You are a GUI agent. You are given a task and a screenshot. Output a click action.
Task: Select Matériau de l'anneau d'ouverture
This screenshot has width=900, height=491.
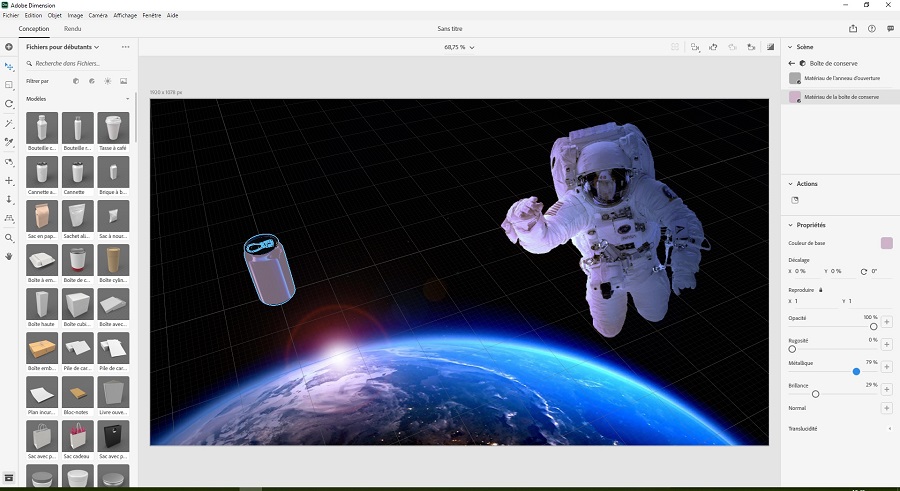[840, 78]
